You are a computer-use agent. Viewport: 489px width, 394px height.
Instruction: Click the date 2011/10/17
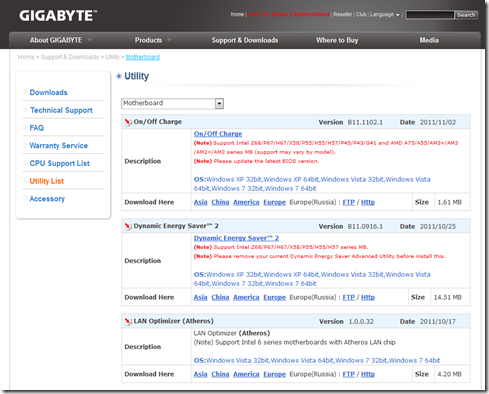coord(438,322)
